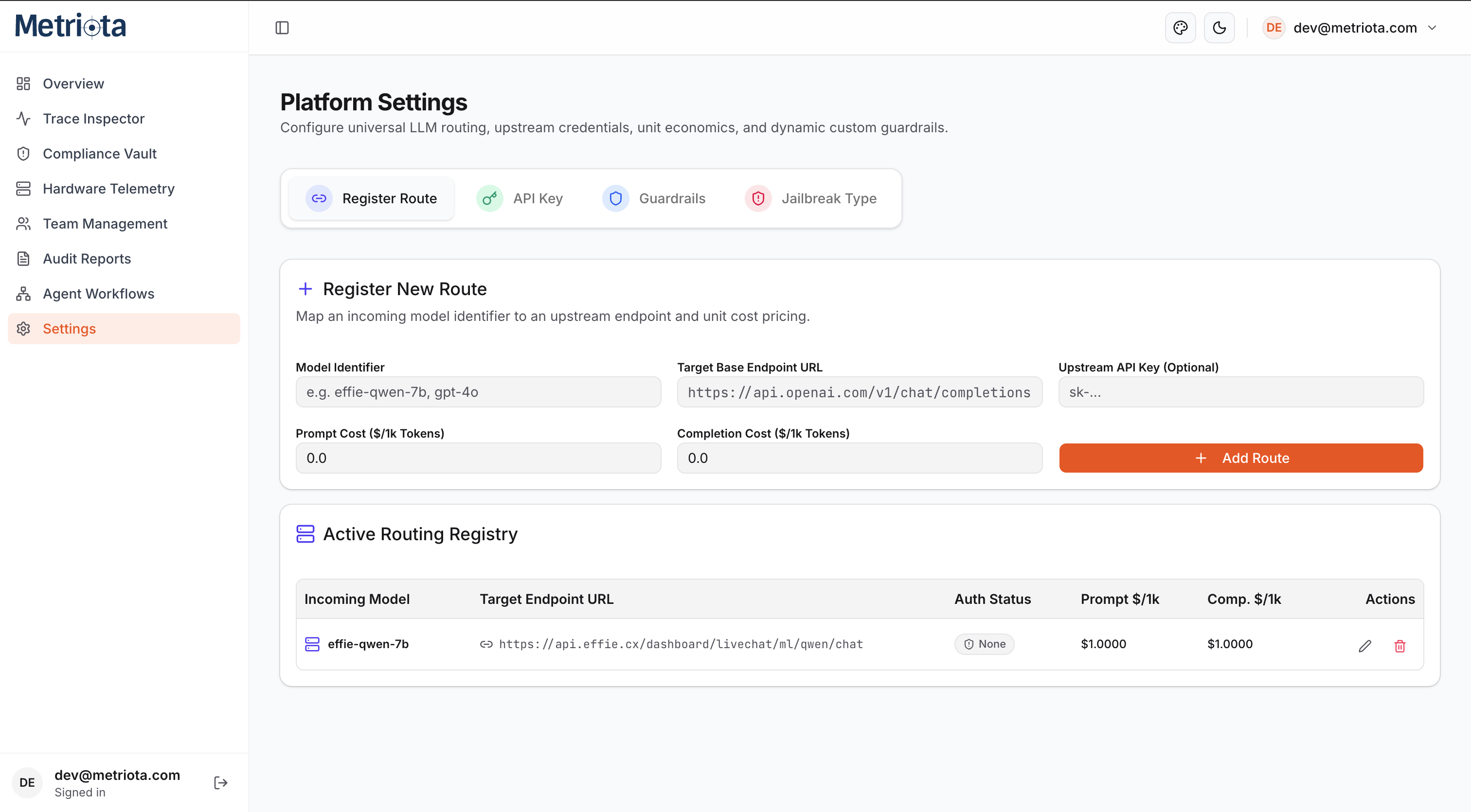Open Compliance Vault
Image resolution: width=1471 pixels, height=812 pixels.
[124, 154]
